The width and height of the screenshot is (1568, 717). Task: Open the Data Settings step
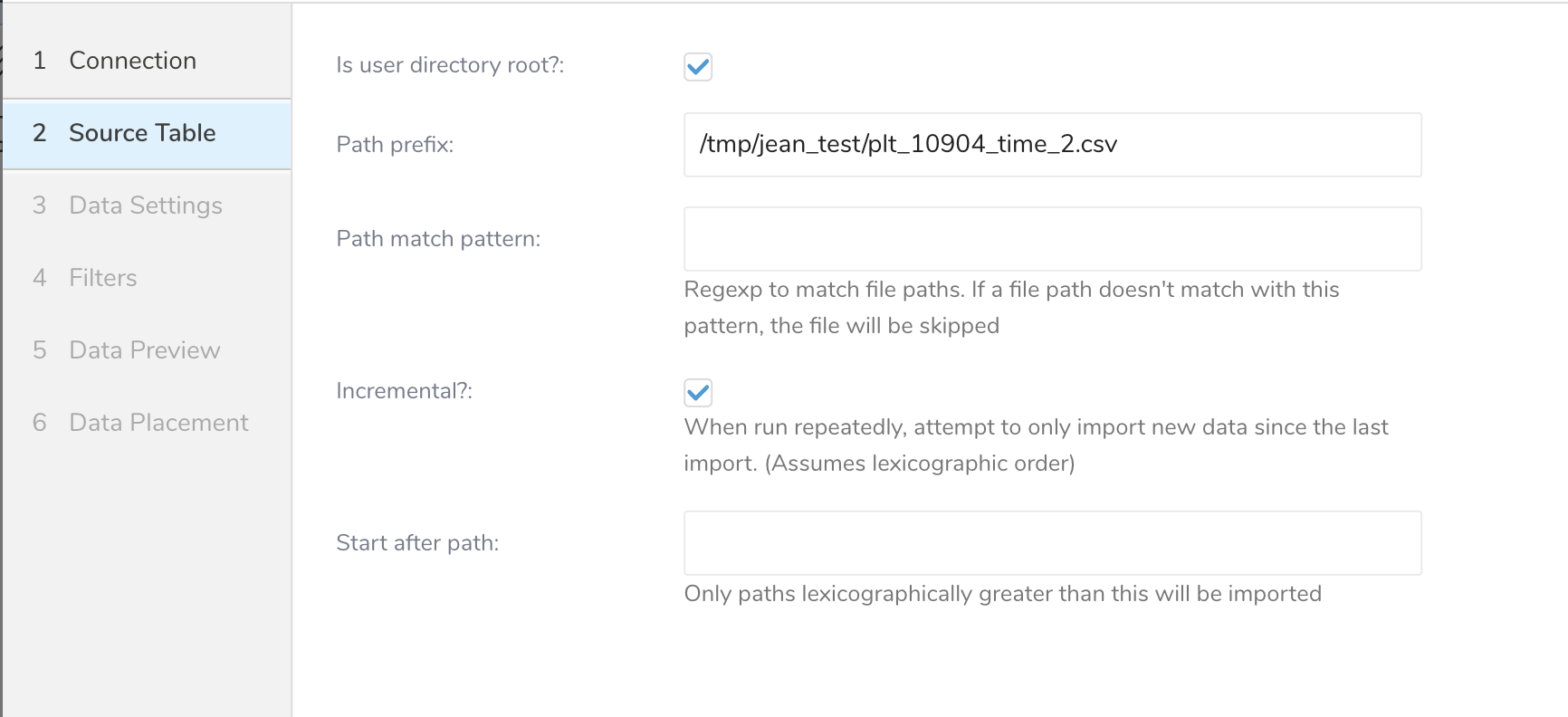pyautogui.click(x=145, y=206)
